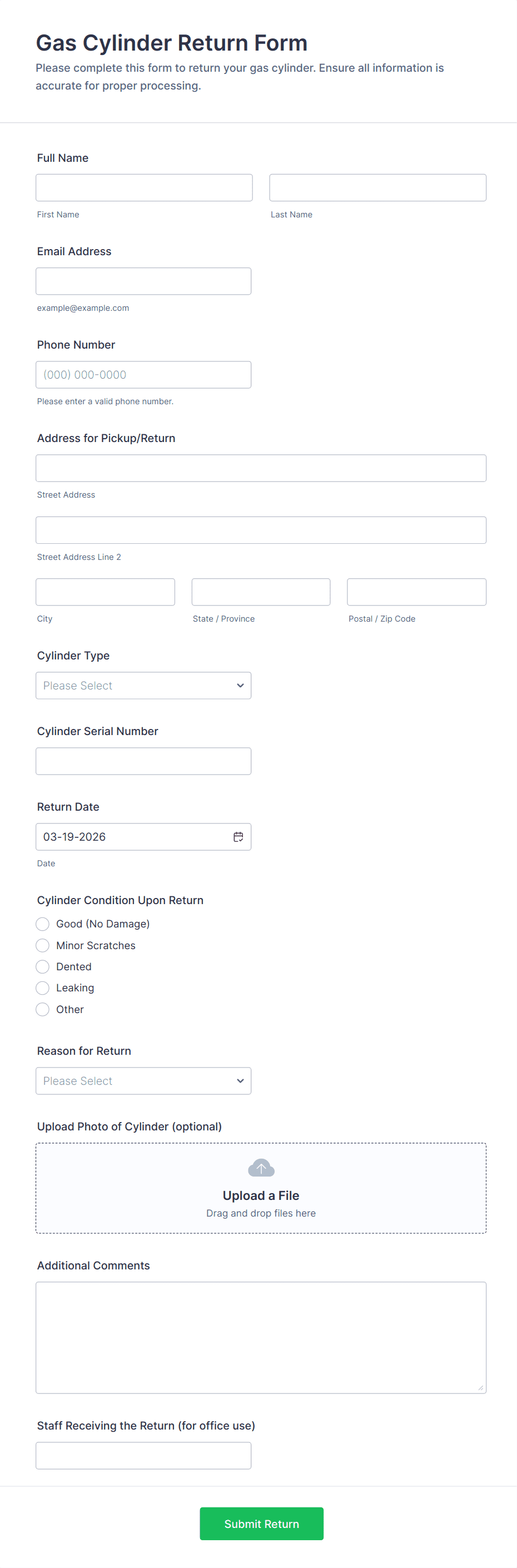This screenshot has width=517, height=1568.
Task: Select the Email Address input
Action: [x=143, y=281]
